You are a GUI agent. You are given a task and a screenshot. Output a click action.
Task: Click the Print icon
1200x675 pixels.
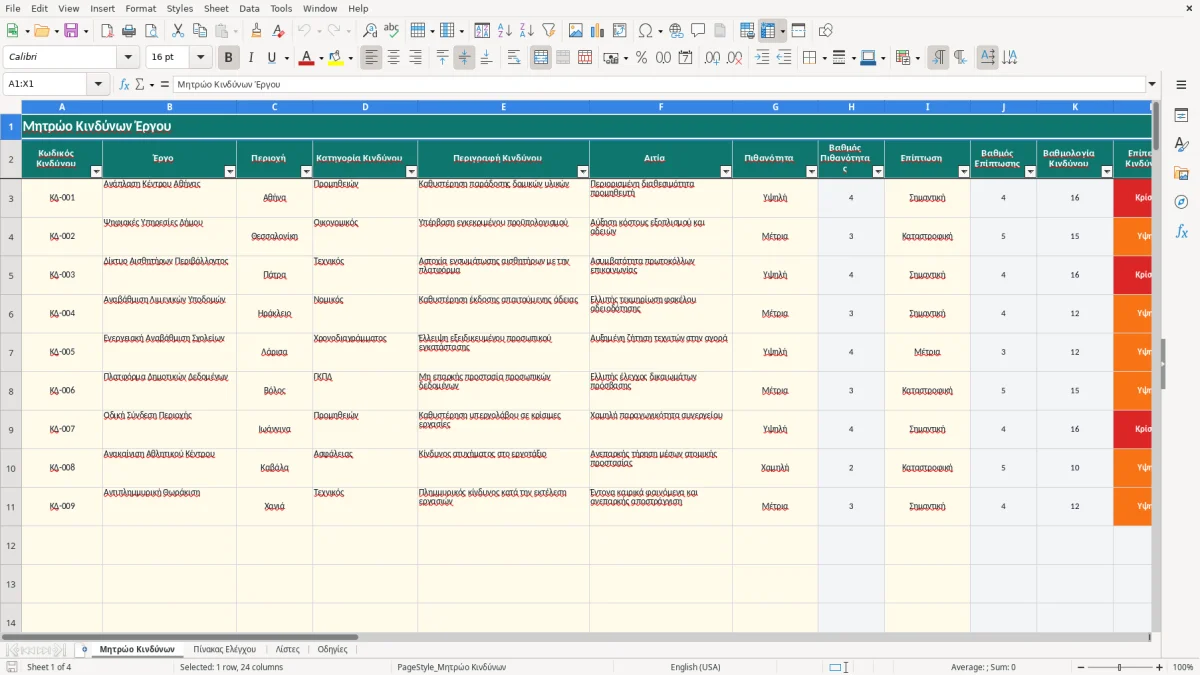pyautogui.click(x=129, y=31)
